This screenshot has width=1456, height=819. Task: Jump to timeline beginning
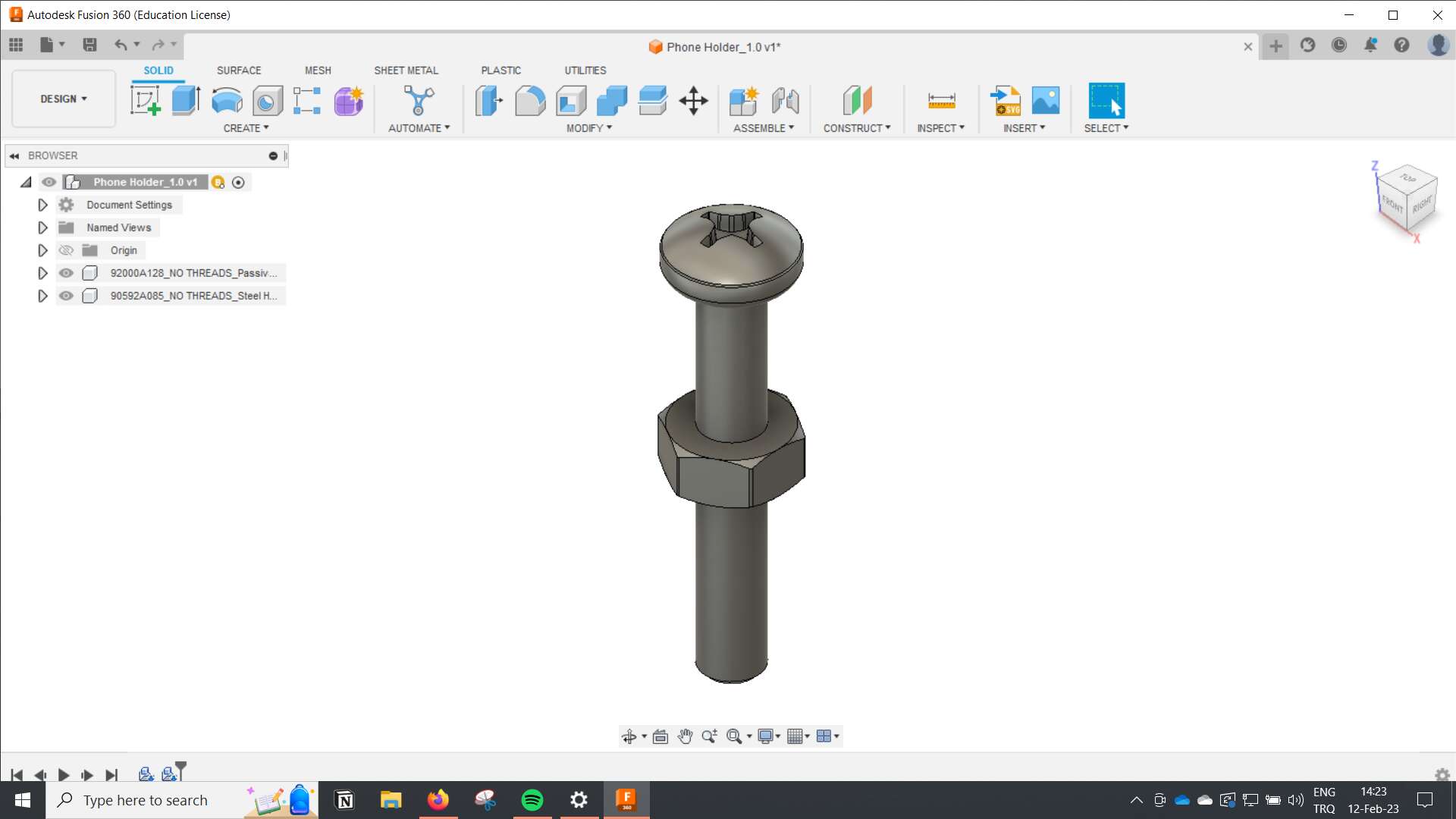tap(17, 775)
